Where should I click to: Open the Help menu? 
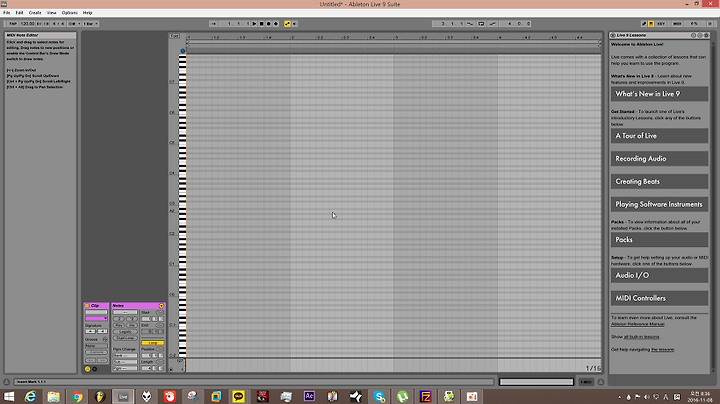[87, 13]
